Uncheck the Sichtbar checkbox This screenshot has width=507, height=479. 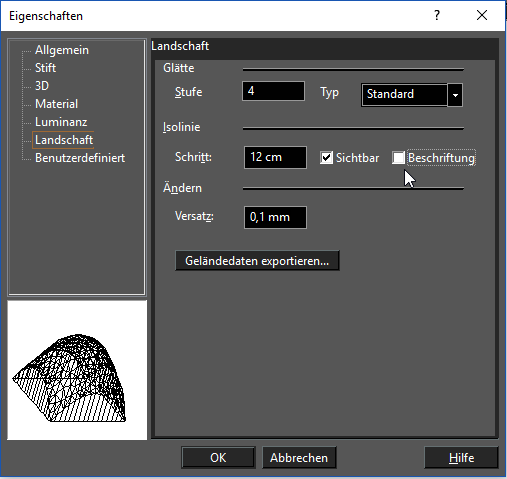tap(326, 158)
